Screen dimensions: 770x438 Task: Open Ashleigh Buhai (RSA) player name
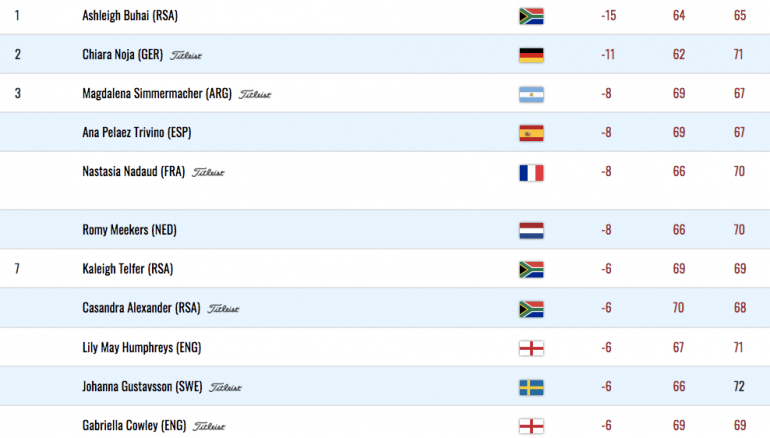(x=130, y=16)
